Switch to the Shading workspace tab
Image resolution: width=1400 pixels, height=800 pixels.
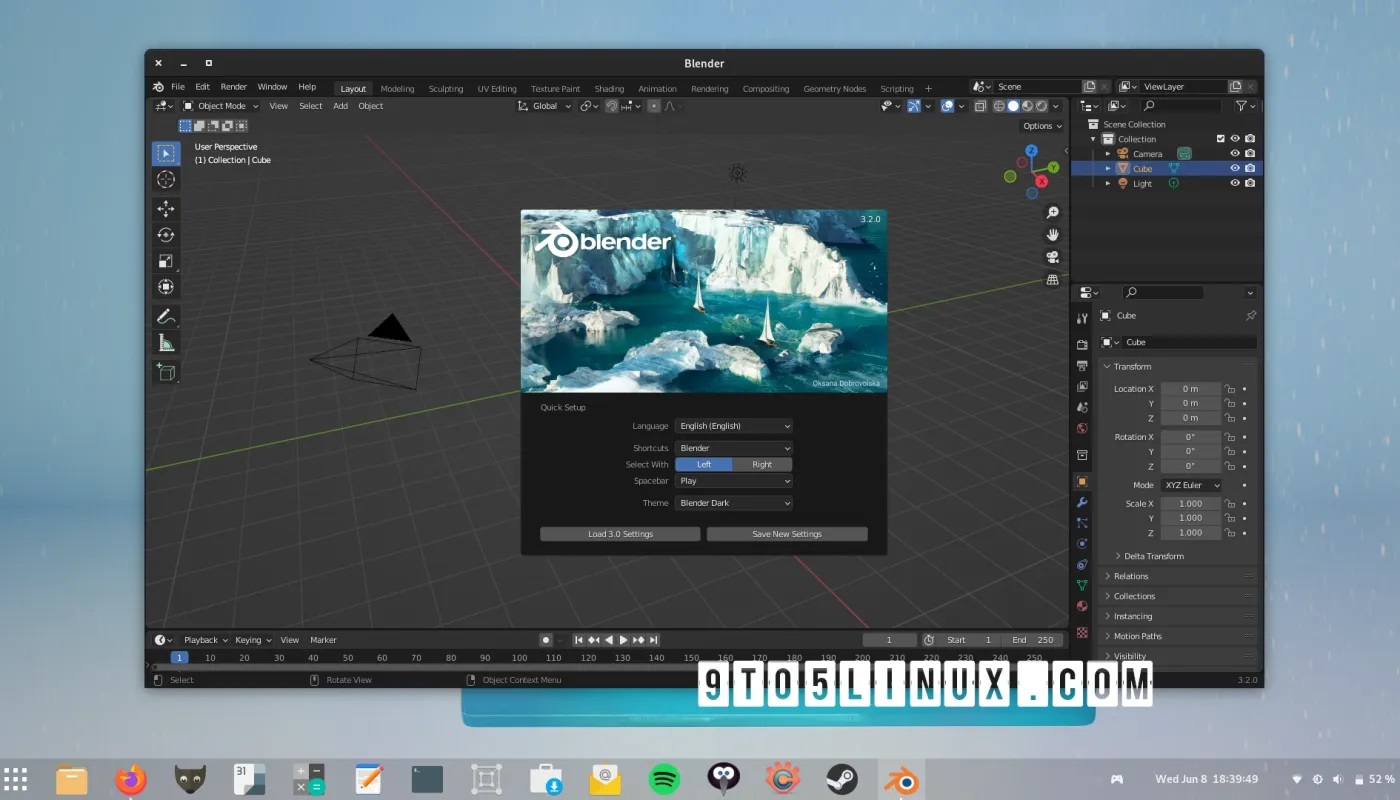click(609, 88)
